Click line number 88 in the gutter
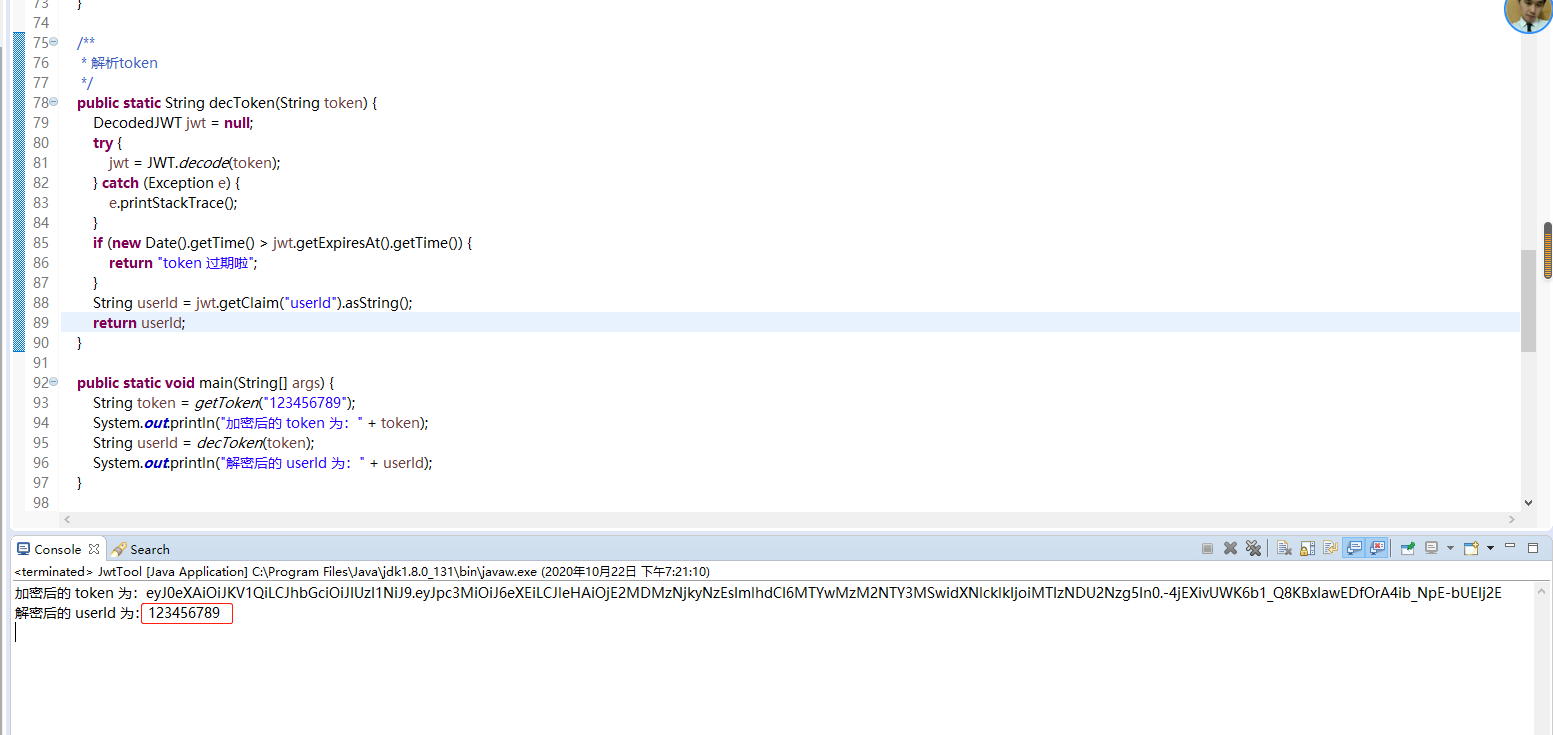This screenshot has width=1553, height=735. [40, 302]
